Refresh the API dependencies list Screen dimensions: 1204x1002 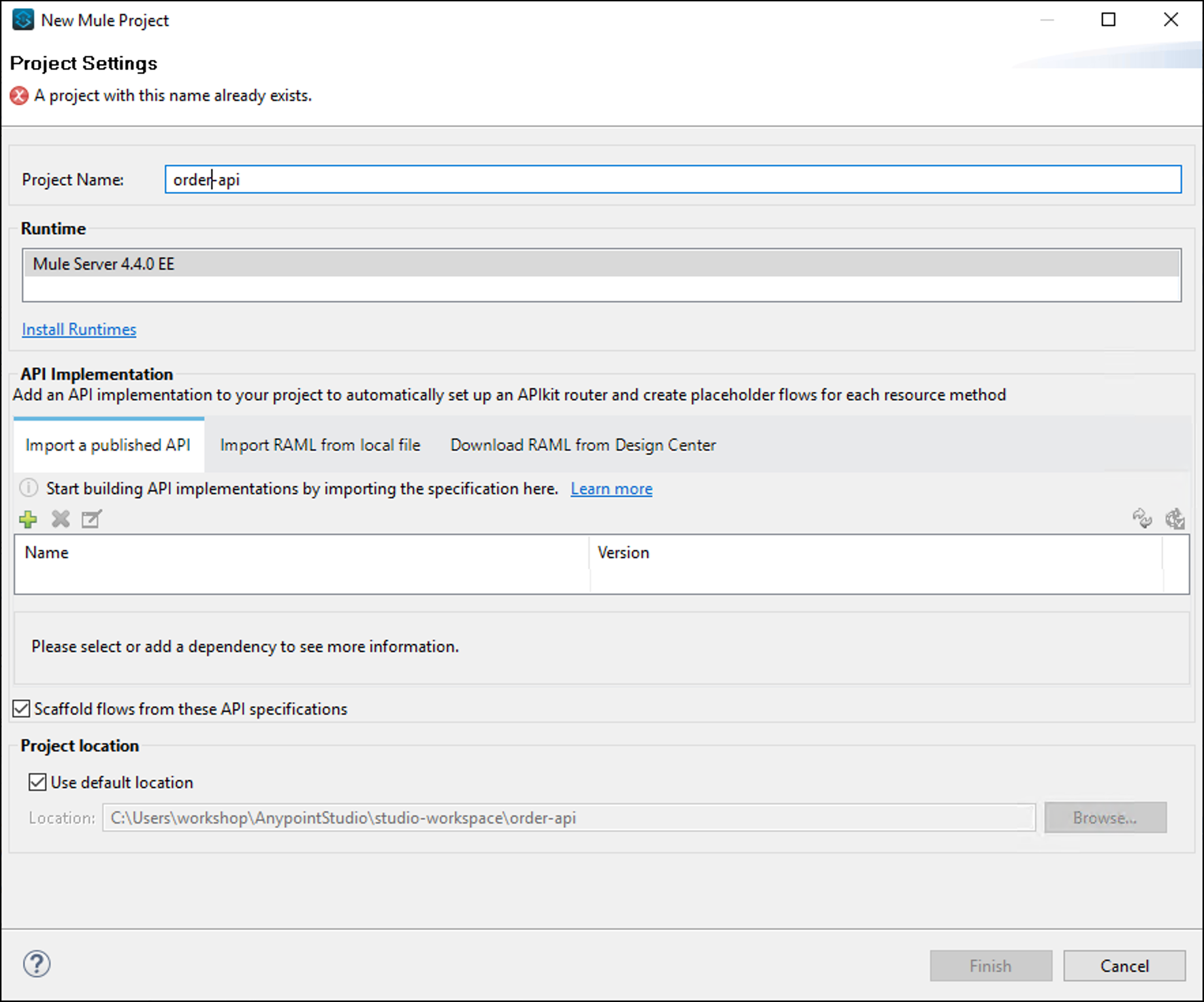1142,519
